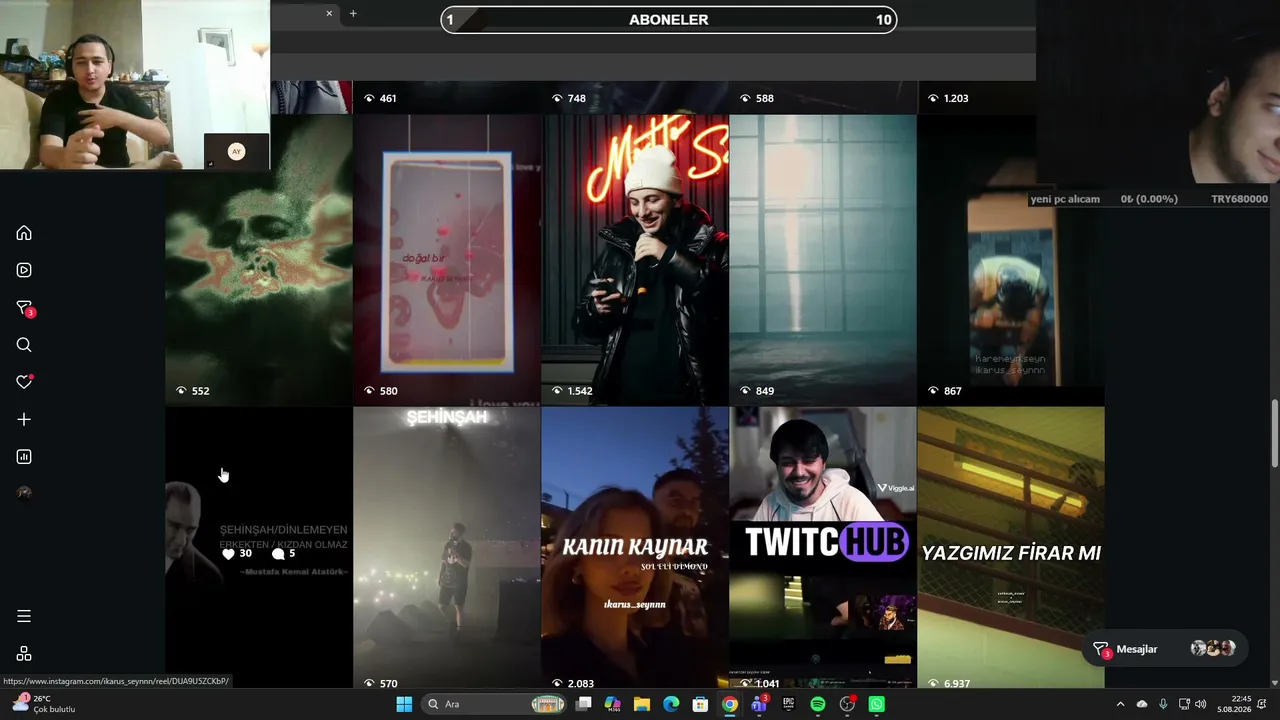Viewport: 1280px width, 720px height.
Task: Open the KANIN KAYNAR reel thumbnail
Action: [x=635, y=548]
